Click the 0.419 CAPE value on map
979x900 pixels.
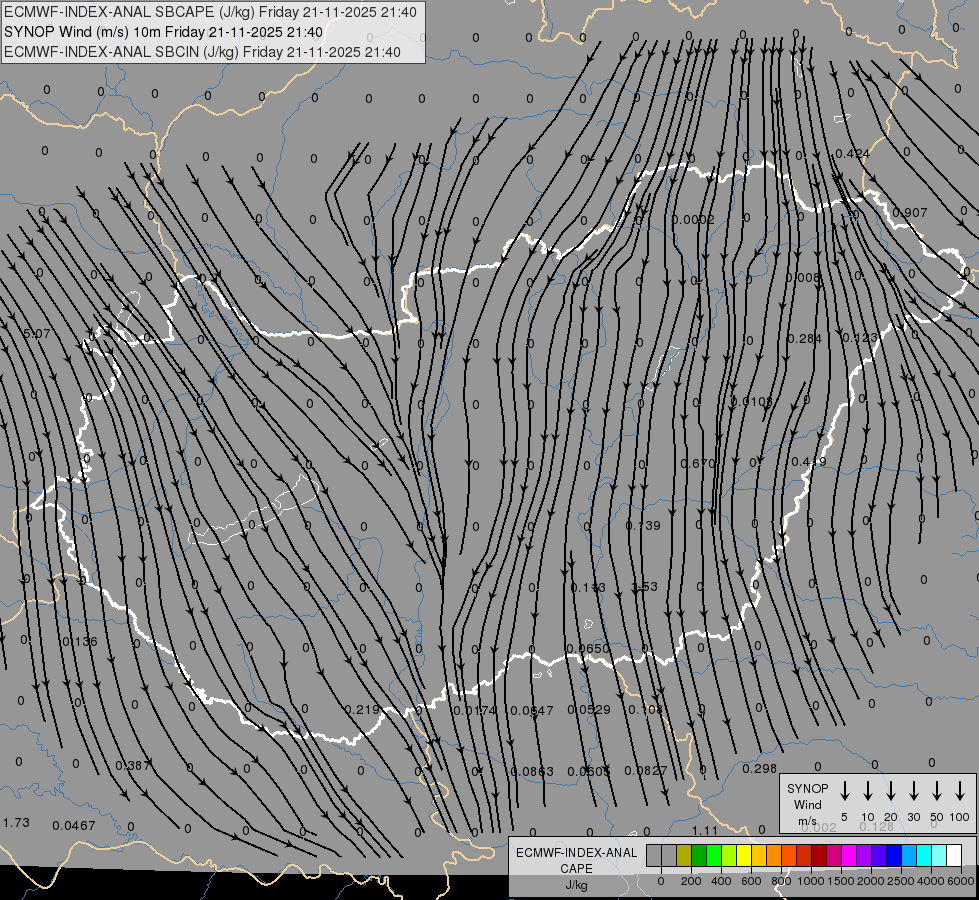click(x=809, y=462)
